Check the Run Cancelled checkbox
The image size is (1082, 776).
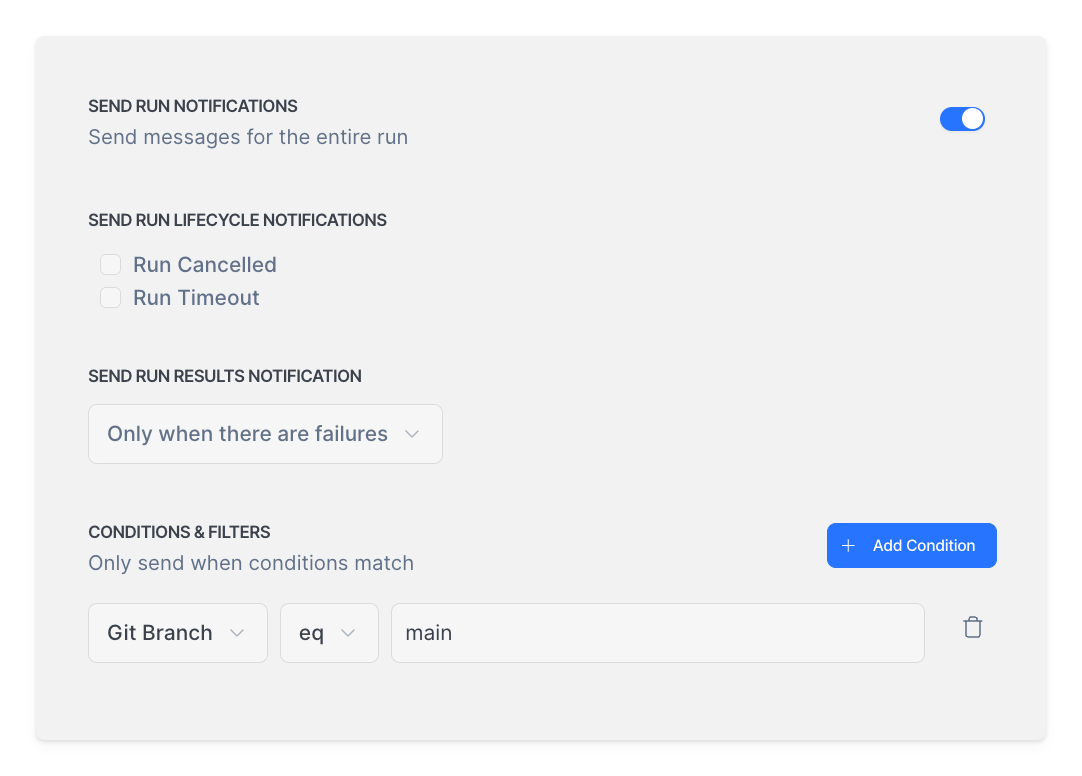(111, 265)
